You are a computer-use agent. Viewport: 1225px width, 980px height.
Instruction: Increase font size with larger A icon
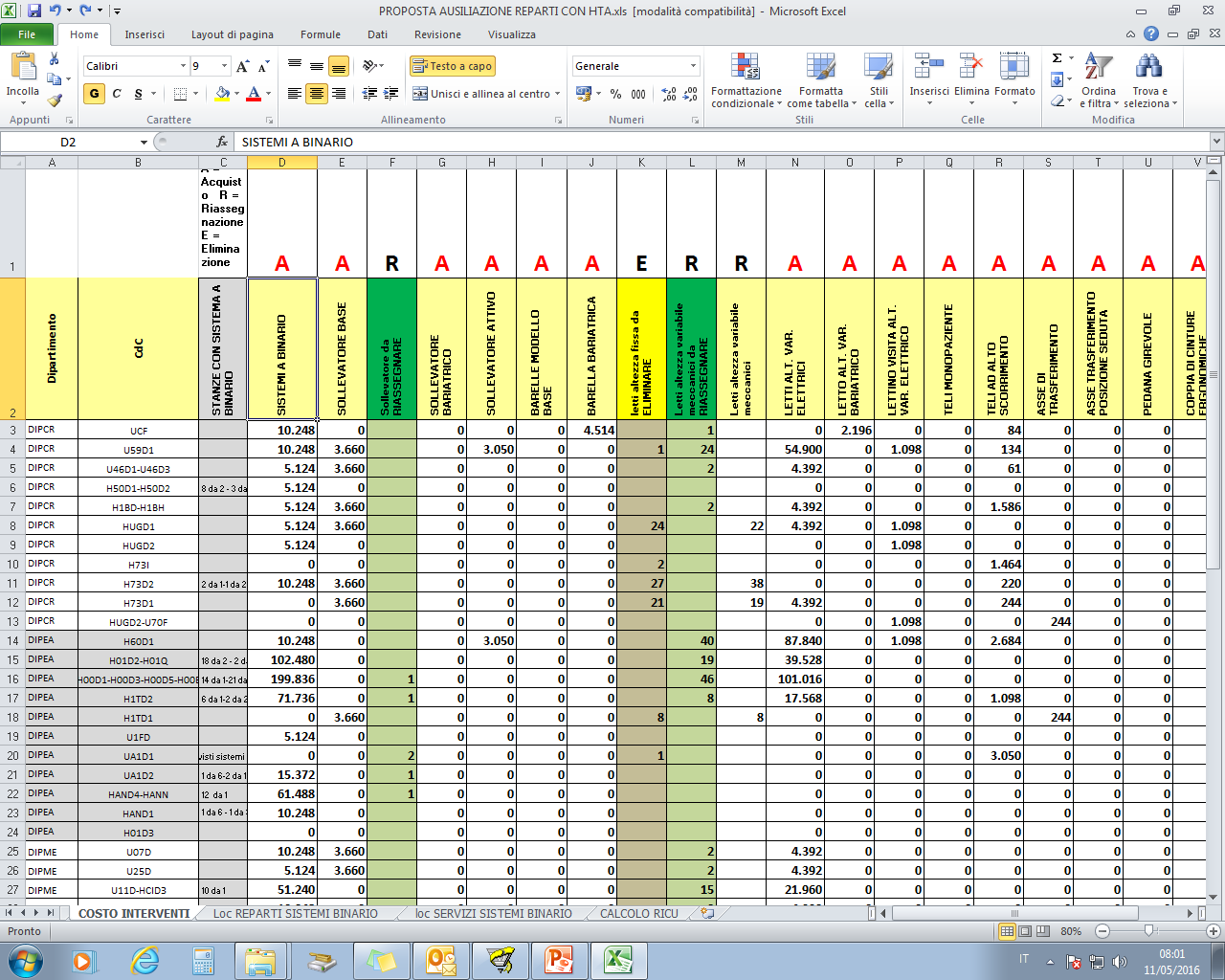(x=242, y=66)
